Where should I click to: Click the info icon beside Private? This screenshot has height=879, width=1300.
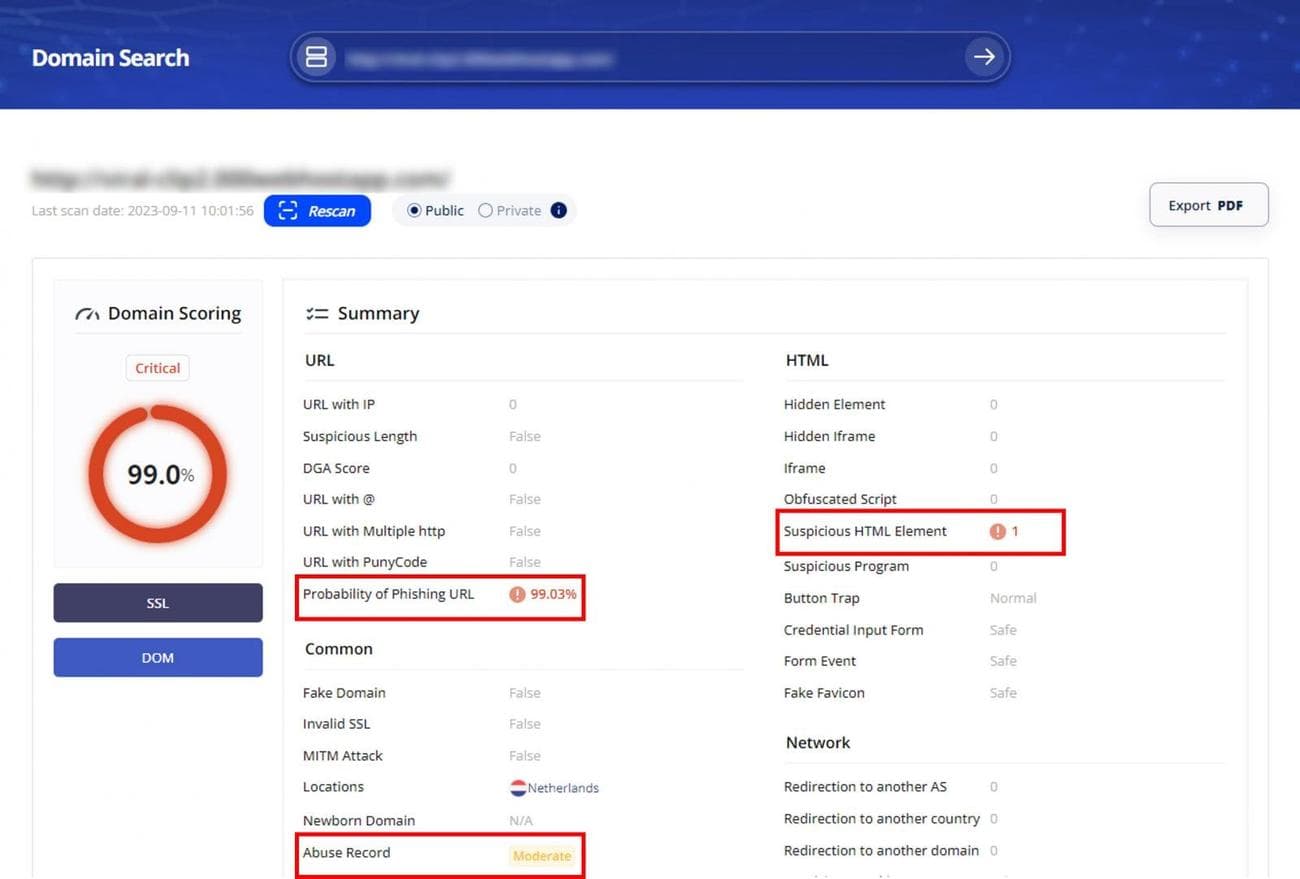pos(559,210)
